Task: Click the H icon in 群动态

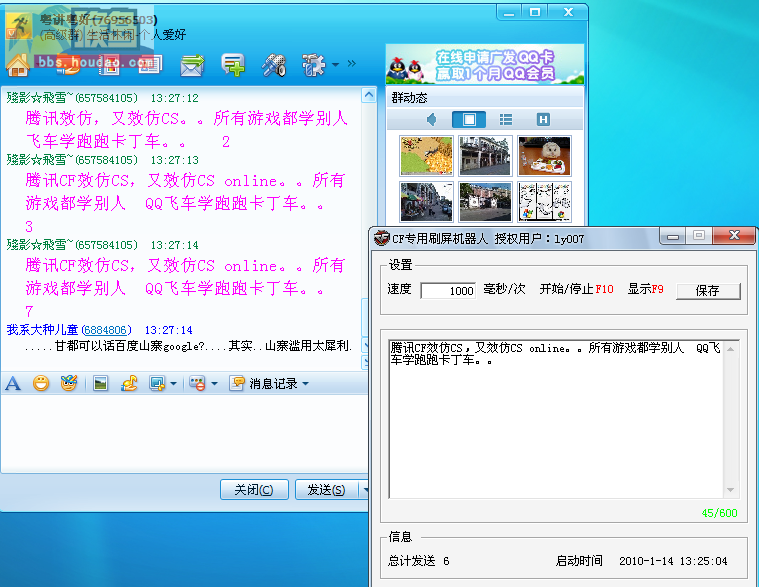Action: (x=543, y=119)
